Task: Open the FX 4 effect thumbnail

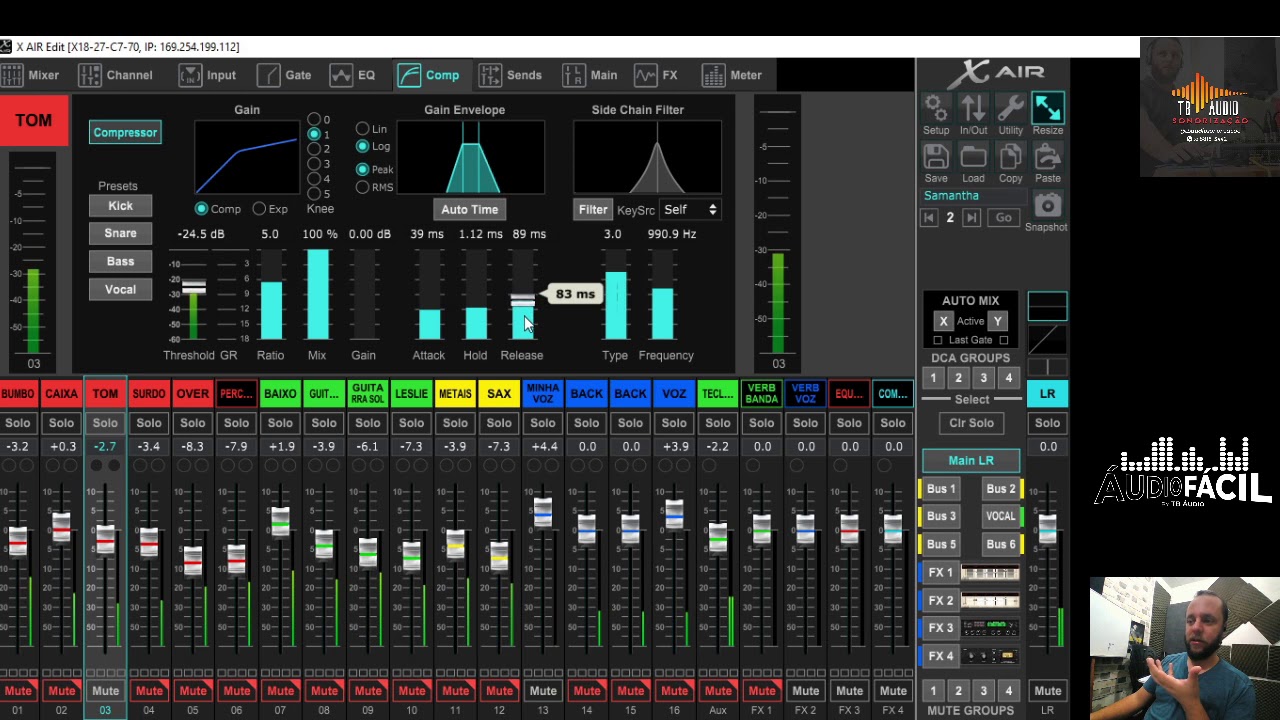Action: pos(990,656)
